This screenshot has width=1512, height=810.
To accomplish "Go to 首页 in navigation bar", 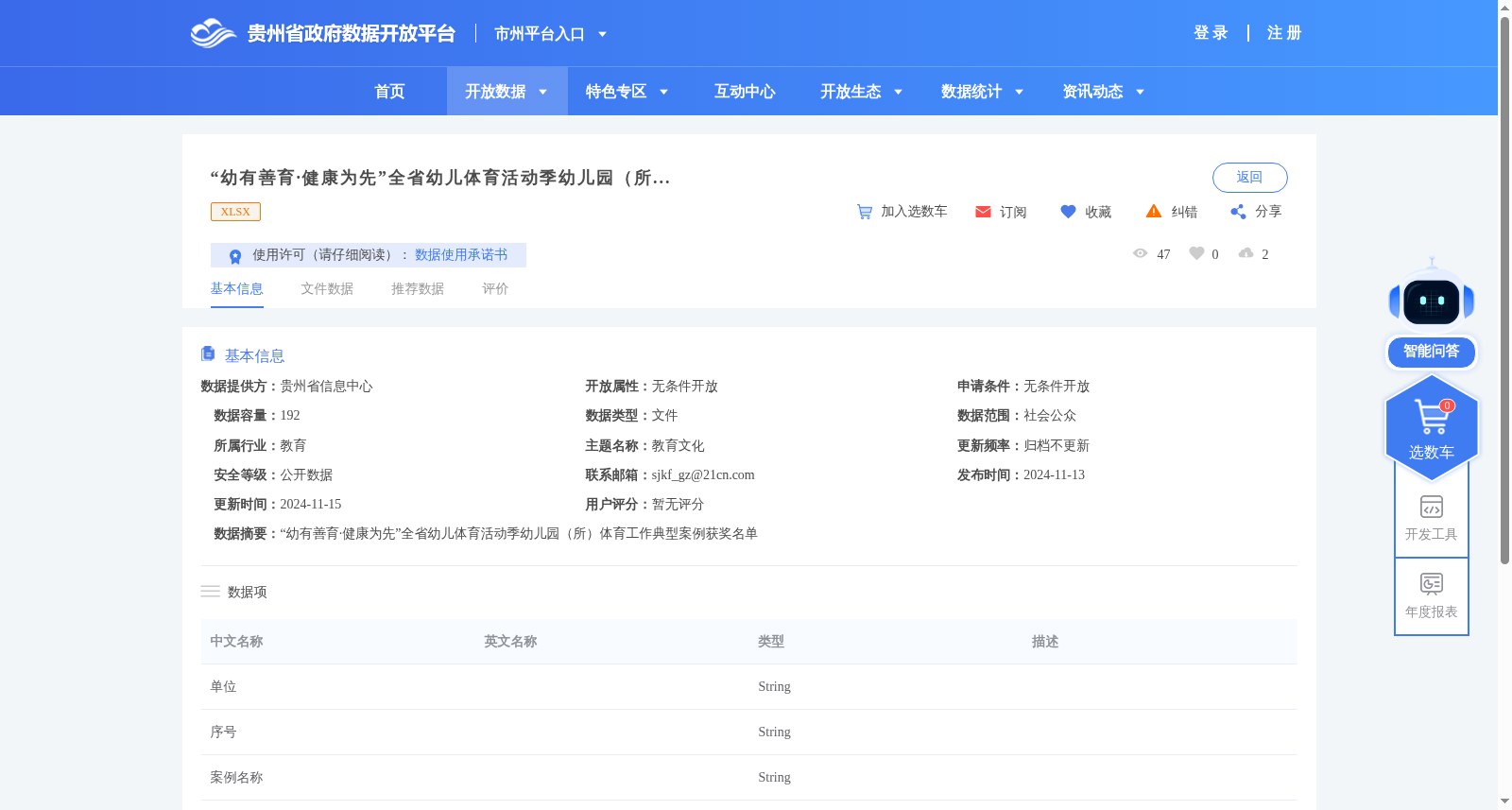I will click(x=389, y=92).
